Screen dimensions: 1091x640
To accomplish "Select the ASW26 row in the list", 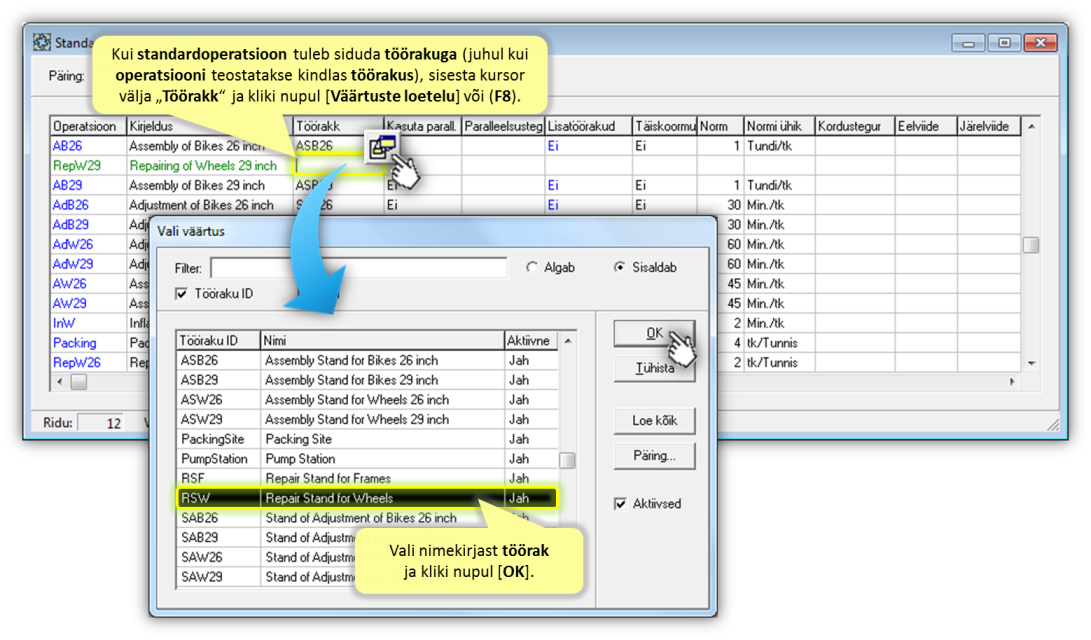I will click(367, 400).
